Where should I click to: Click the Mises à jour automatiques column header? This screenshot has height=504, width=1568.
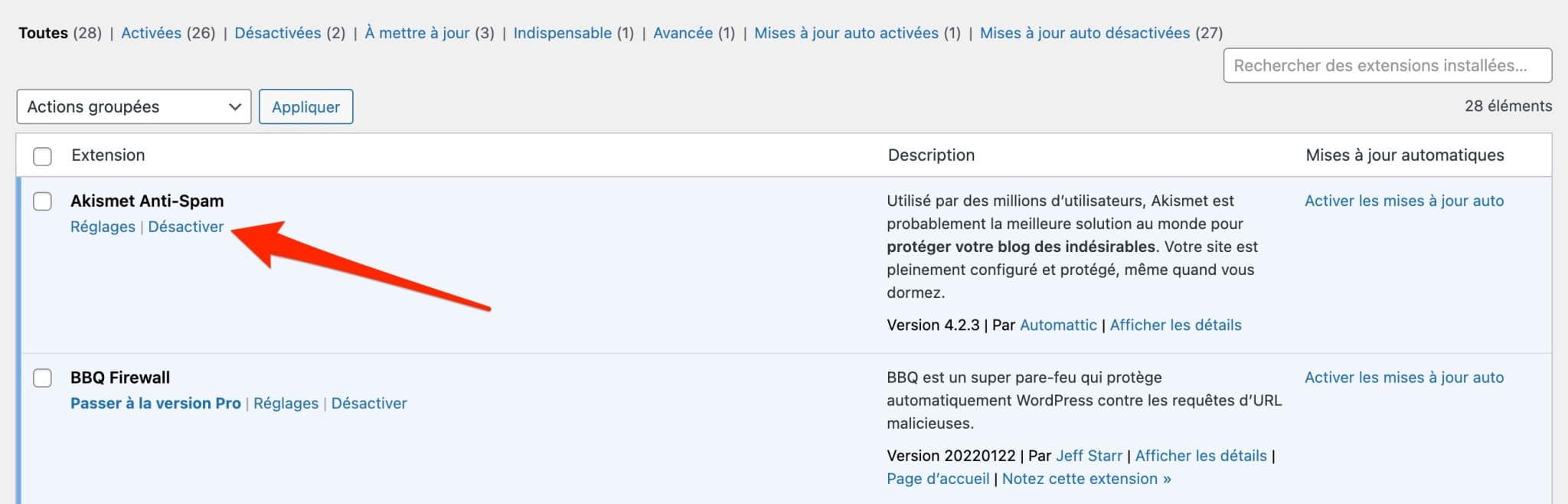tap(1405, 155)
